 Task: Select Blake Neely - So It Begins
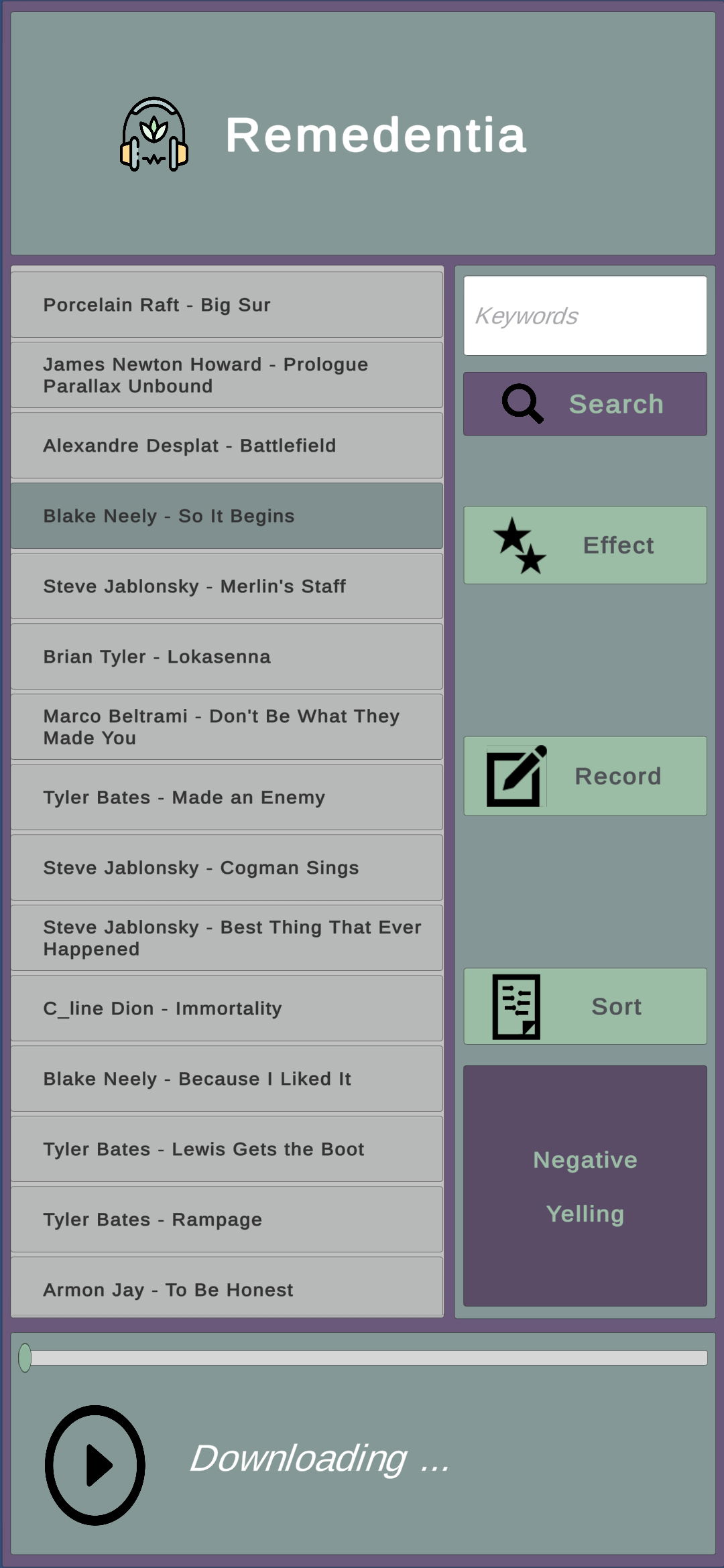[227, 516]
